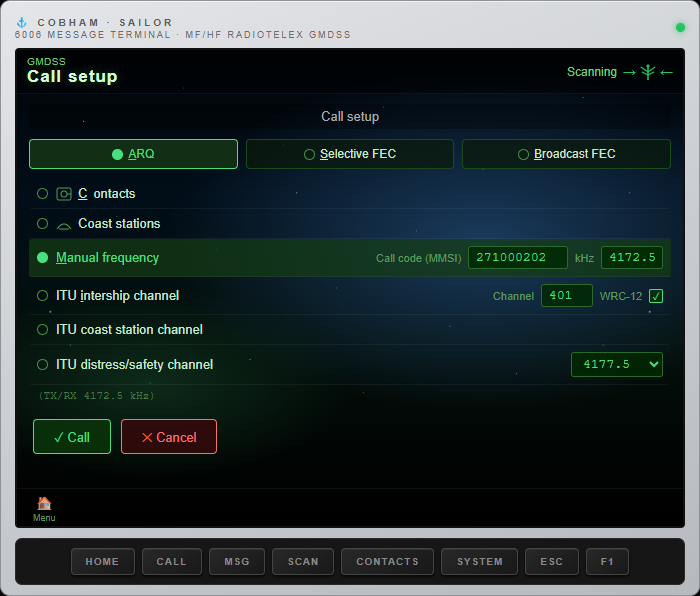Click the Cobham anchor logo icon
Viewport: 700px width, 596px height.
pos(21,22)
